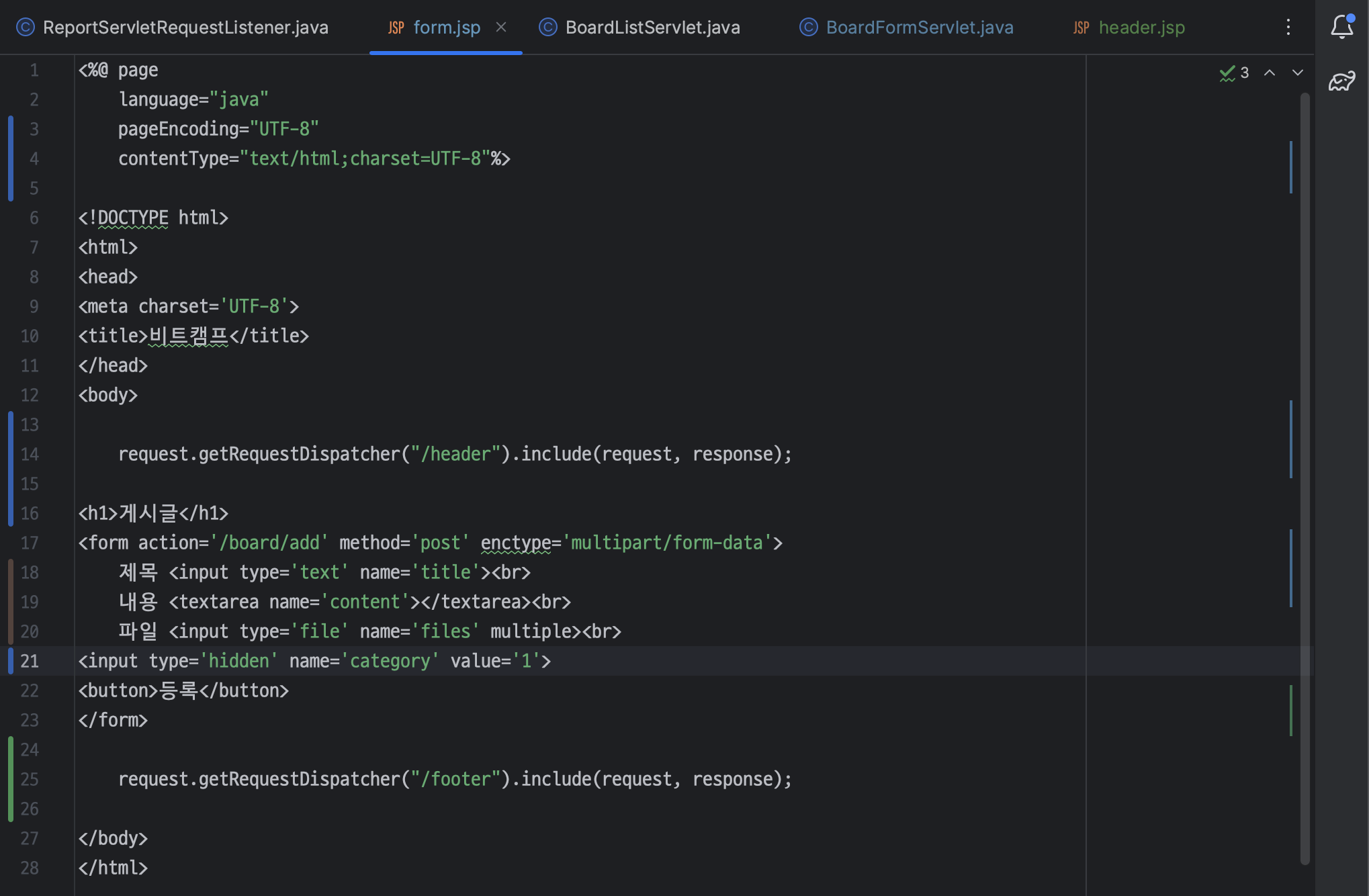Viewport: 1369px width, 896px height.
Task: Click line number 17 in gutter
Action: click(x=30, y=543)
